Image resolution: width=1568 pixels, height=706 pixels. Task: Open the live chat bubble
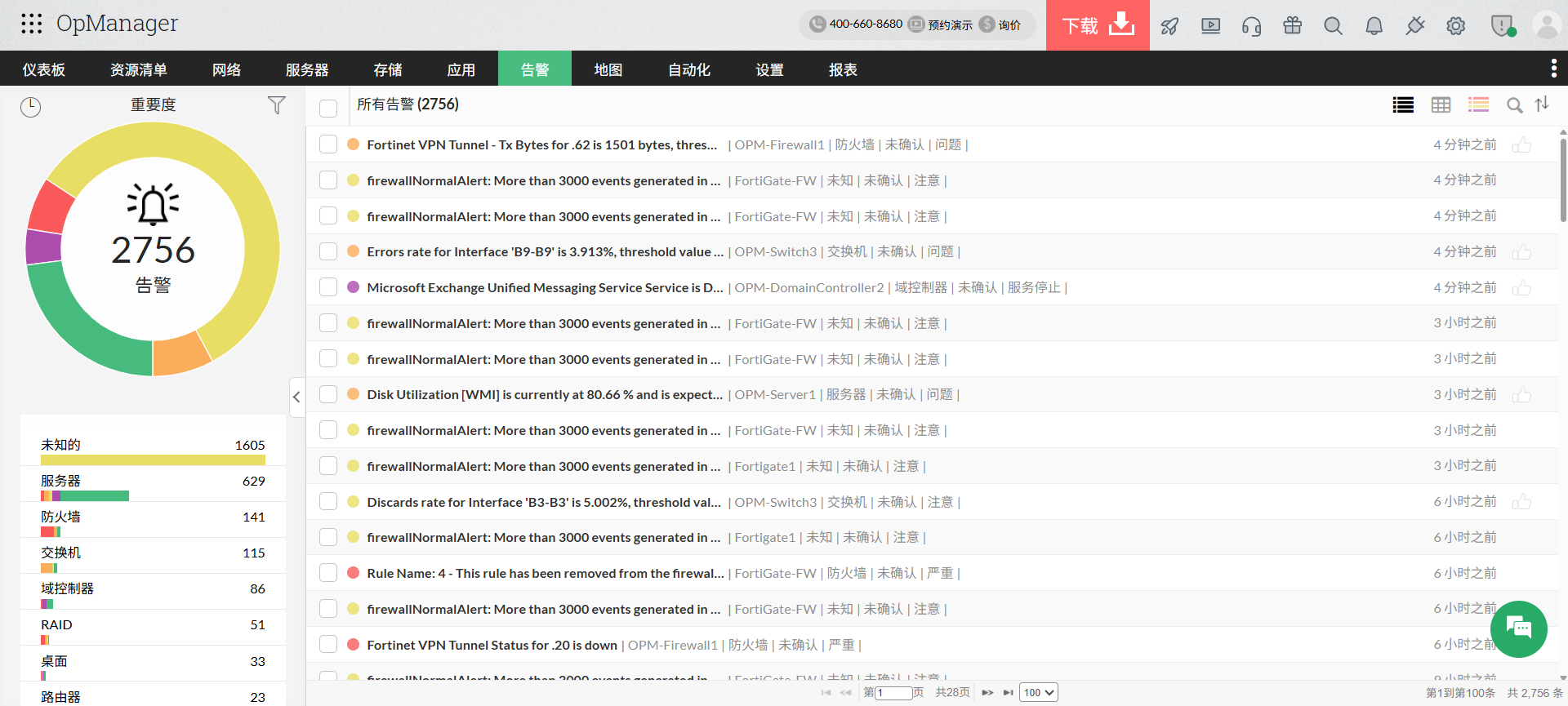[1518, 629]
